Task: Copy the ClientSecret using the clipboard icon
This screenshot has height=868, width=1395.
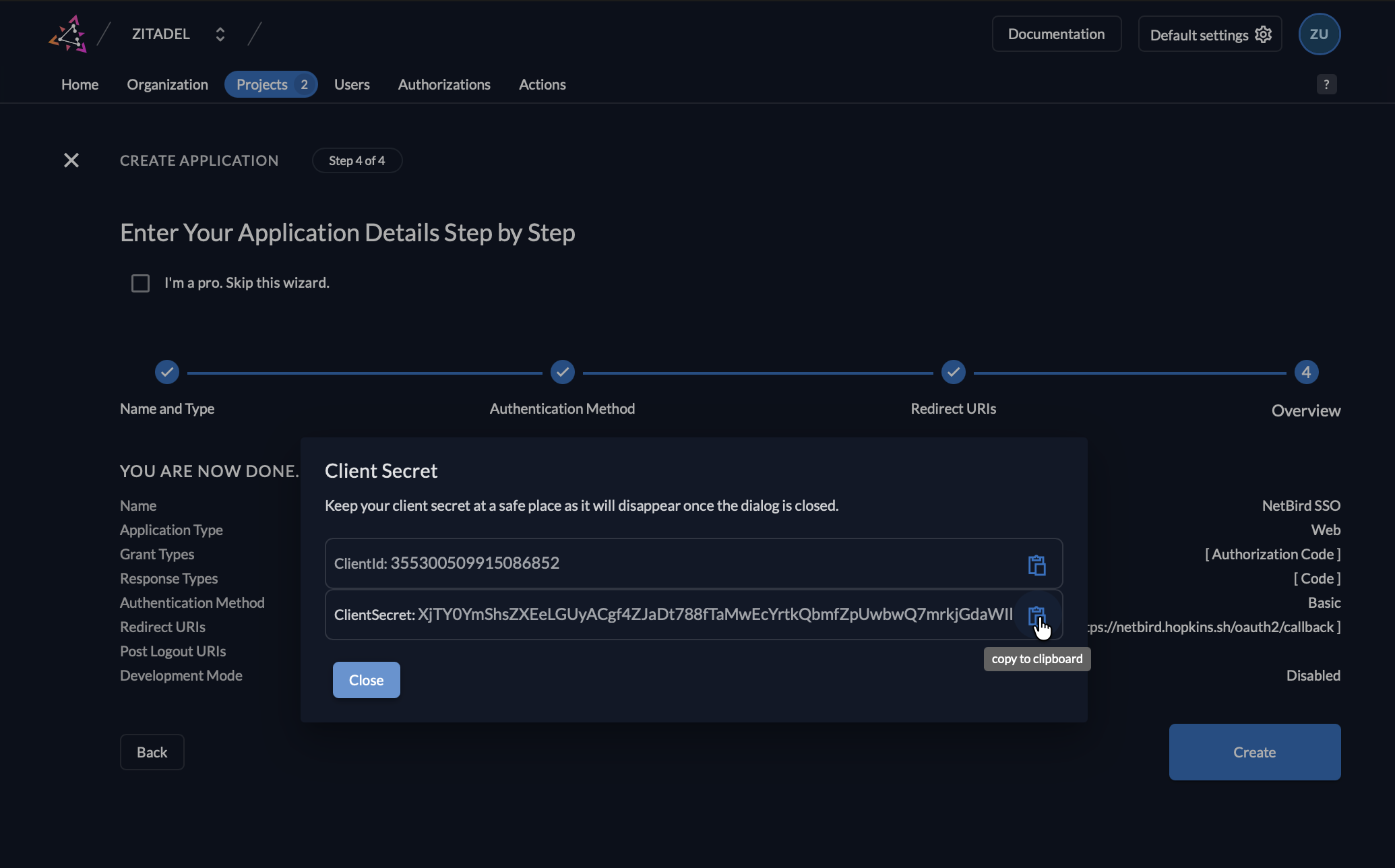Action: point(1037,615)
